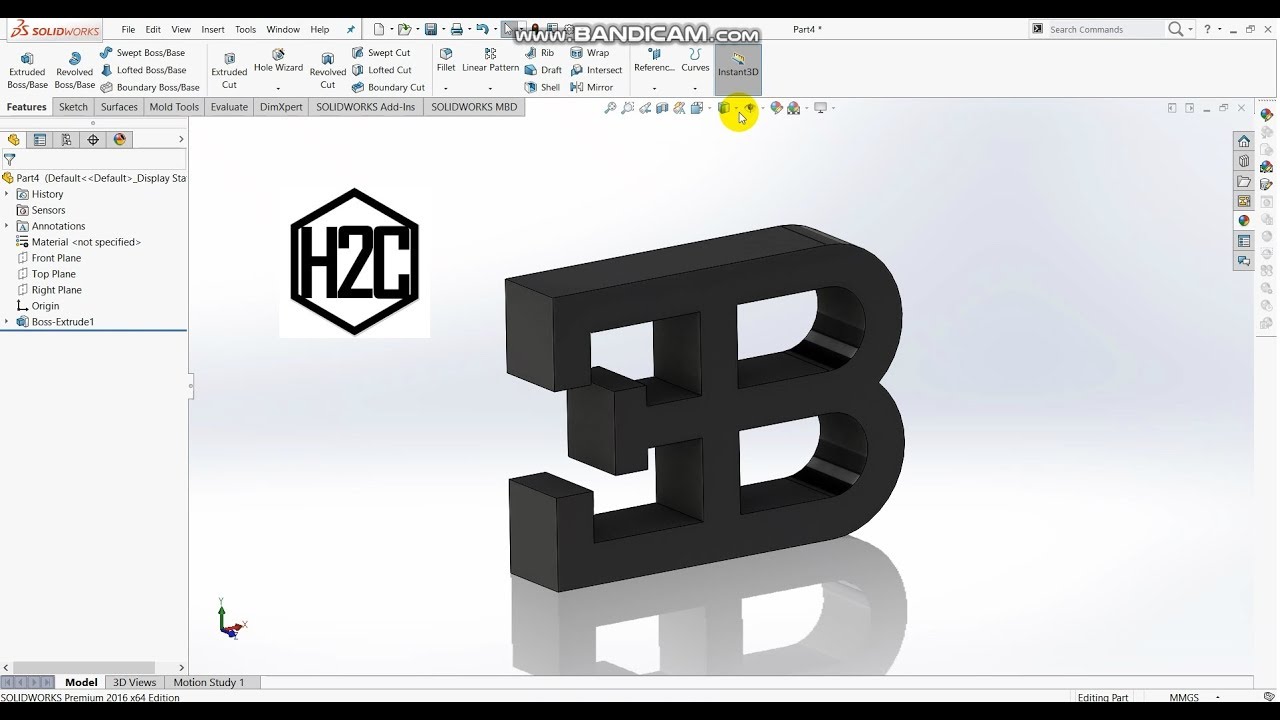Click the Save icon in toolbar

(x=431, y=30)
